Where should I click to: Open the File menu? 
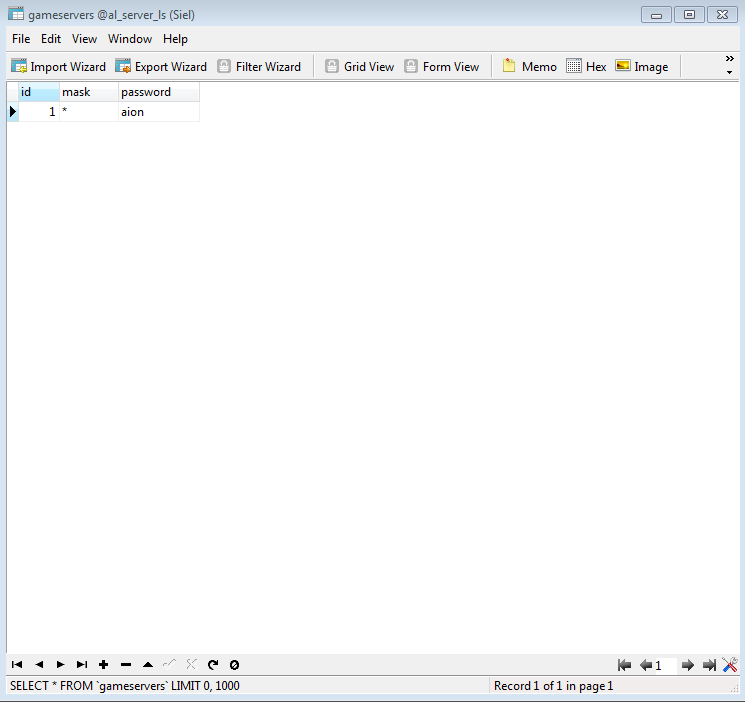(x=21, y=39)
